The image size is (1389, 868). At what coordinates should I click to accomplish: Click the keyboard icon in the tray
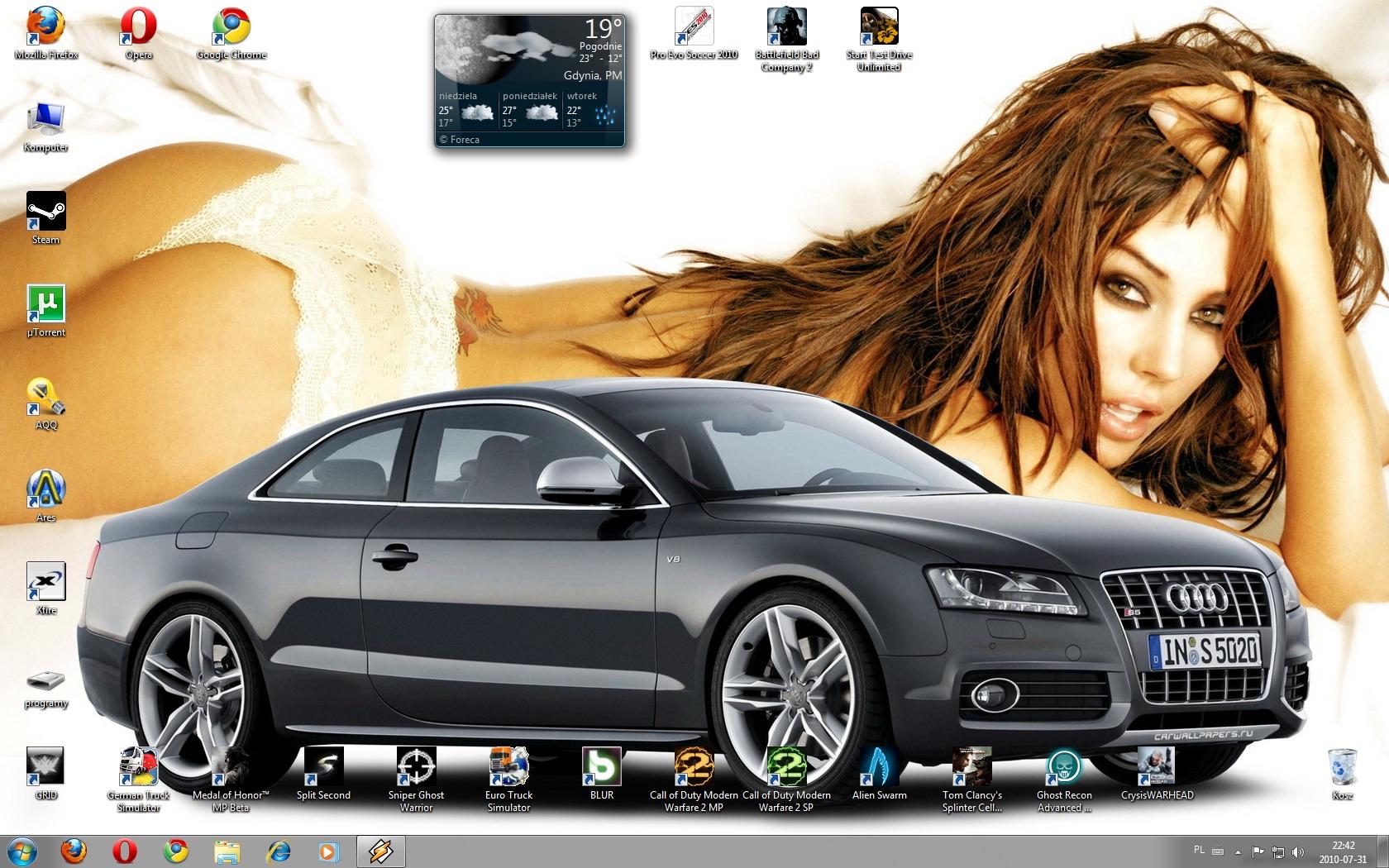[x=1217, y=851]
